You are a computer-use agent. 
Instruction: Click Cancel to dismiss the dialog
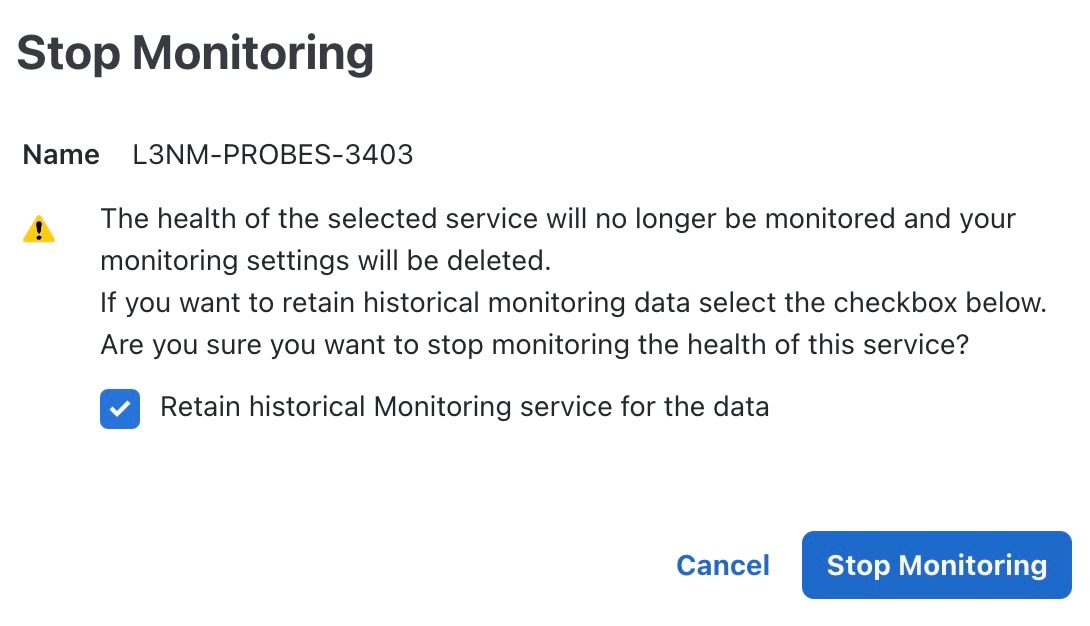pyautogui.click(x=722, y=565)
